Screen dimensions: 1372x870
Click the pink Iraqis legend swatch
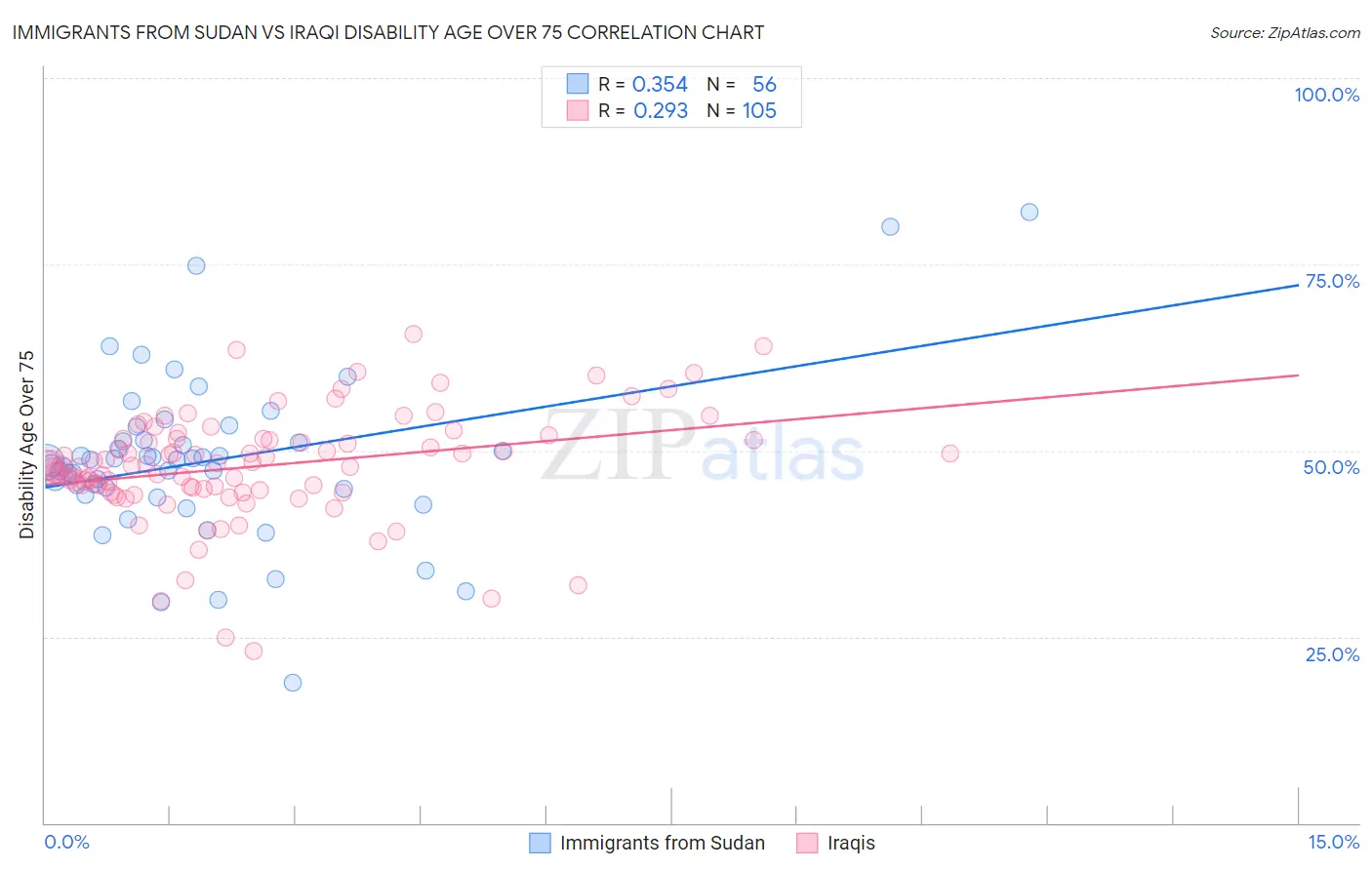click(807, 843)
